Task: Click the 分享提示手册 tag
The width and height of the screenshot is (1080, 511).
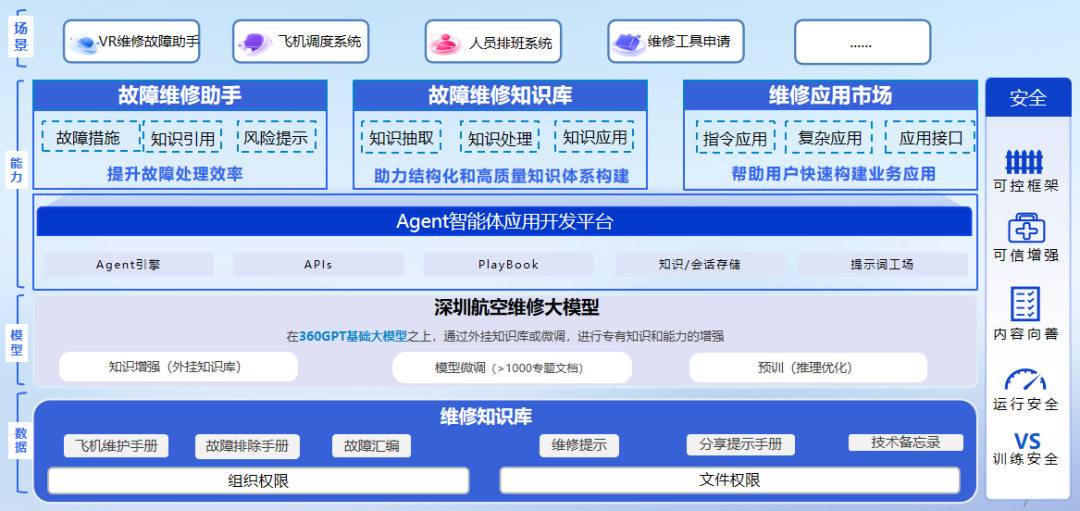Action: [x=740, y=445]
